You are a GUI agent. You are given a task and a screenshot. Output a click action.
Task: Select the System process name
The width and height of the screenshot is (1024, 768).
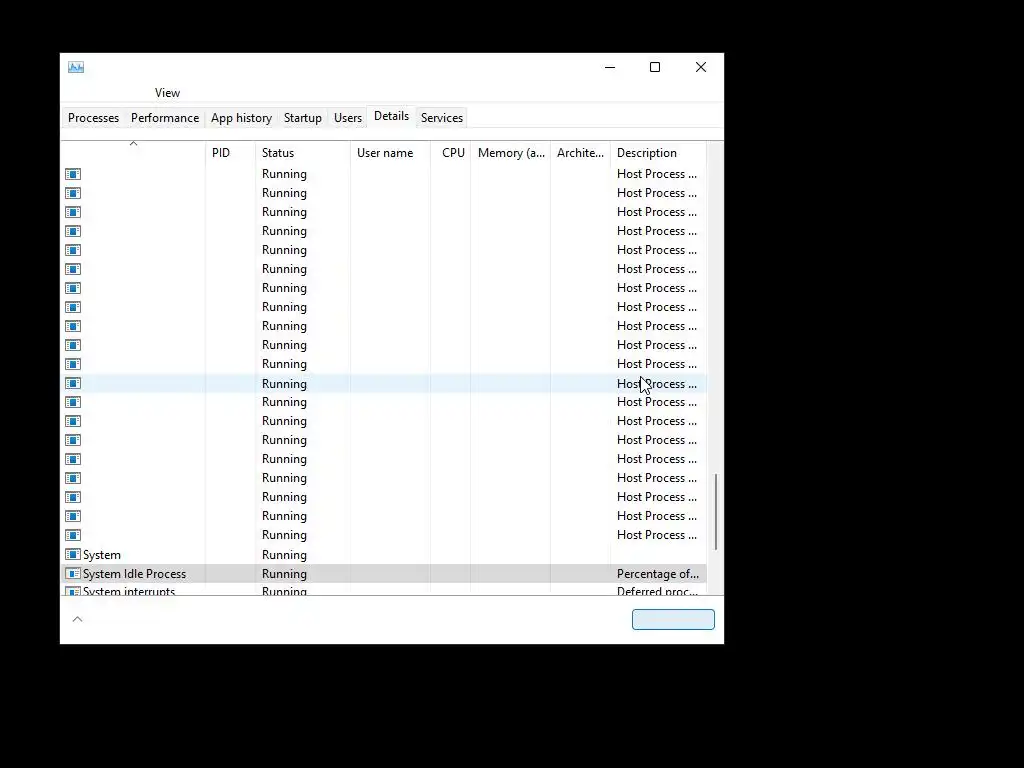pyautogui.click(x=102, y=554)
